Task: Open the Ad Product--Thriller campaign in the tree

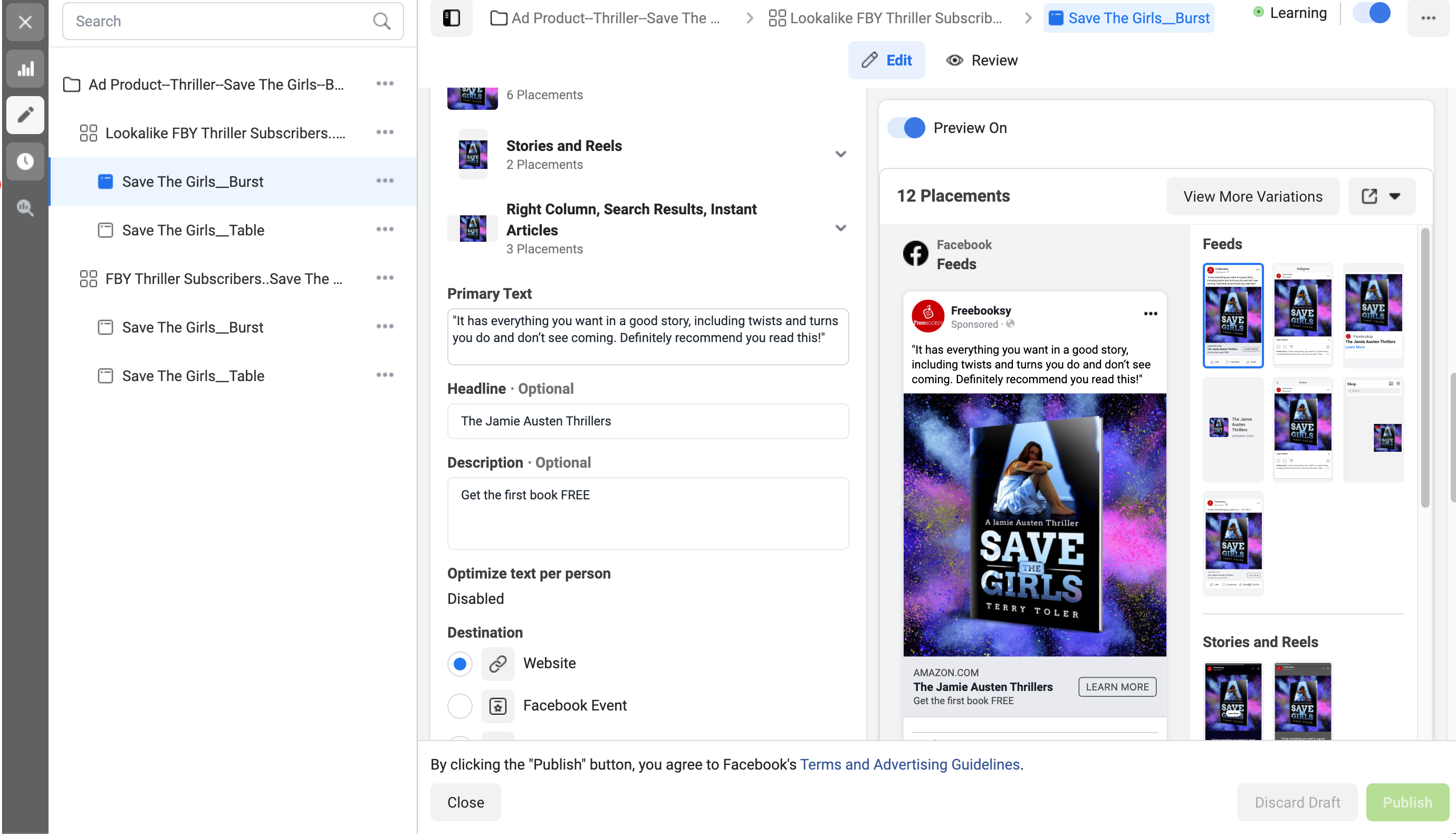Action: coord(216,85)
